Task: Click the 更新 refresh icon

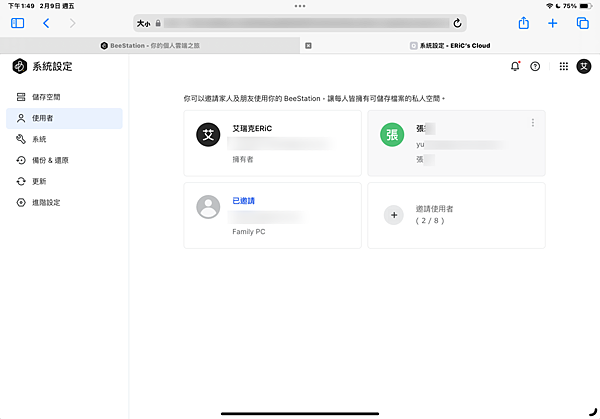Action: (21, 181)
